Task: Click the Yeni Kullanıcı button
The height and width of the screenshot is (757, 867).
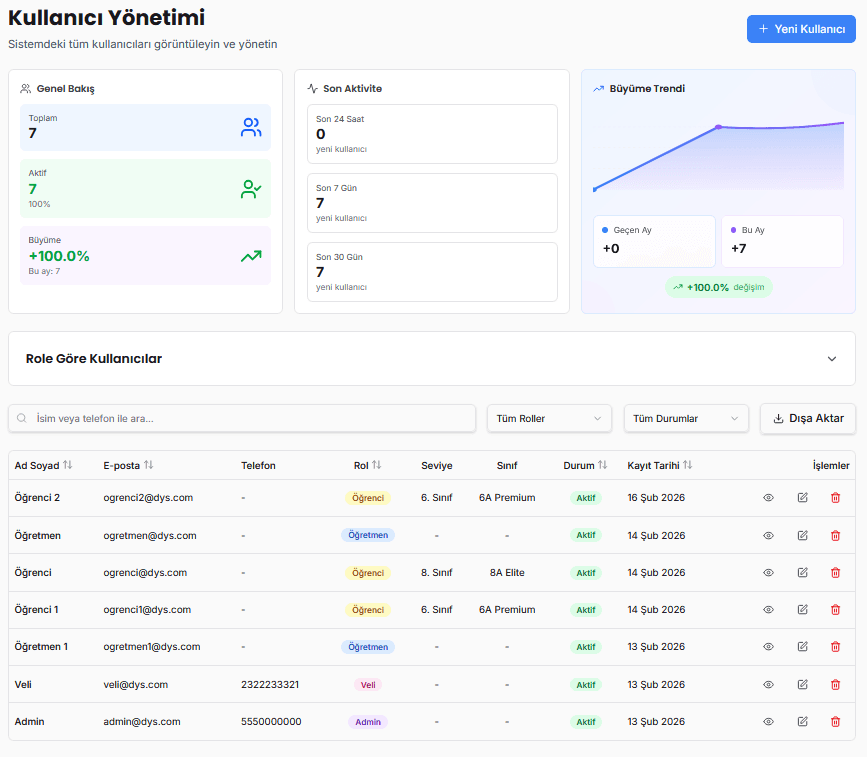Action: point(801,29)
